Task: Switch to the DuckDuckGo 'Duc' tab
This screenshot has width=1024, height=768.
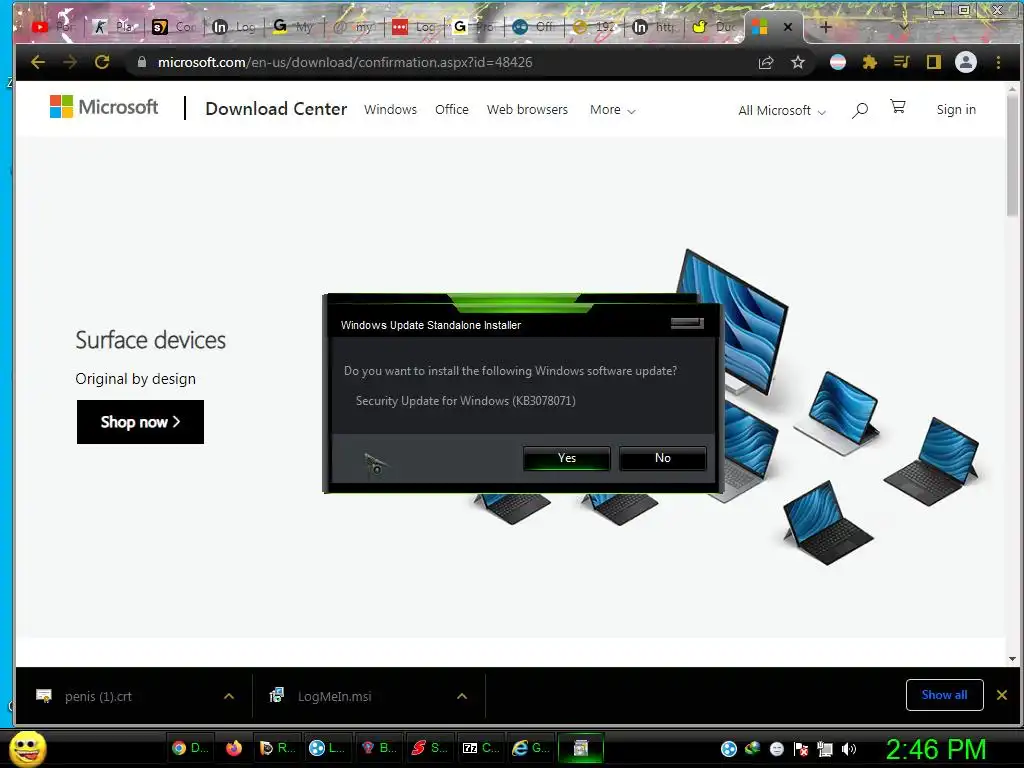Action: tap(714, 27)
